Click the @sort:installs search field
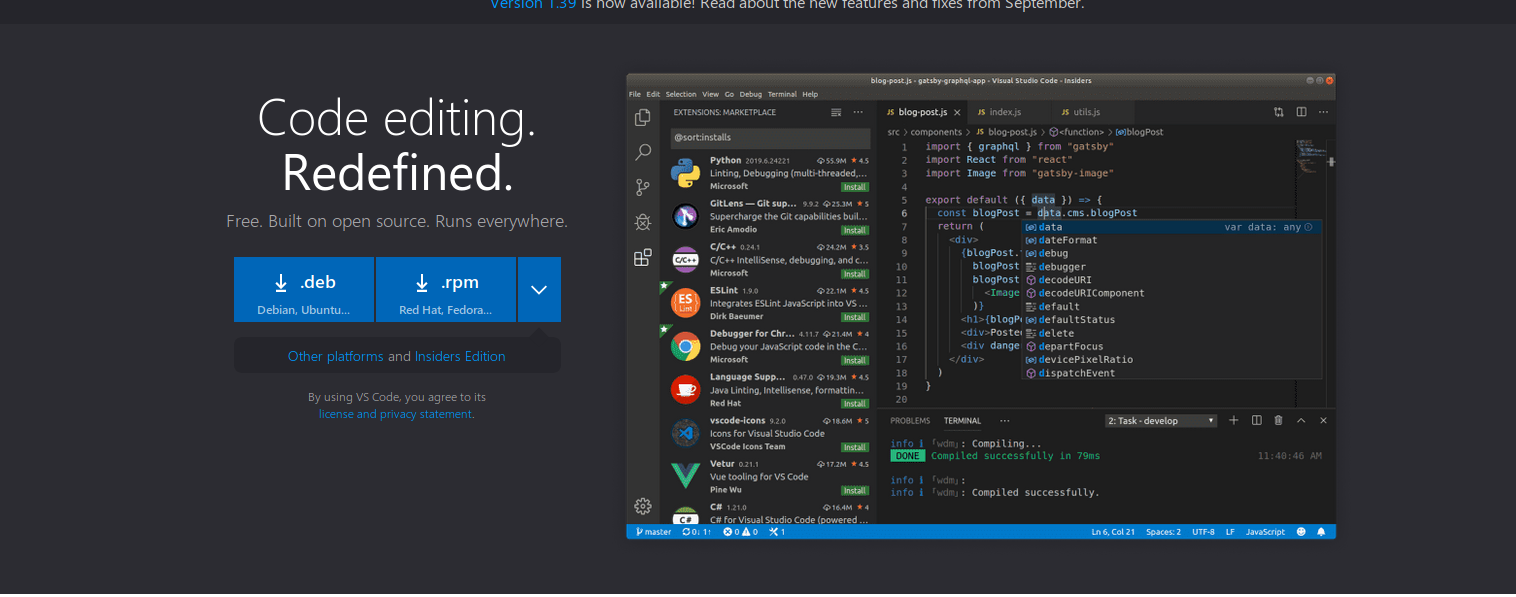 coord(770,137)
